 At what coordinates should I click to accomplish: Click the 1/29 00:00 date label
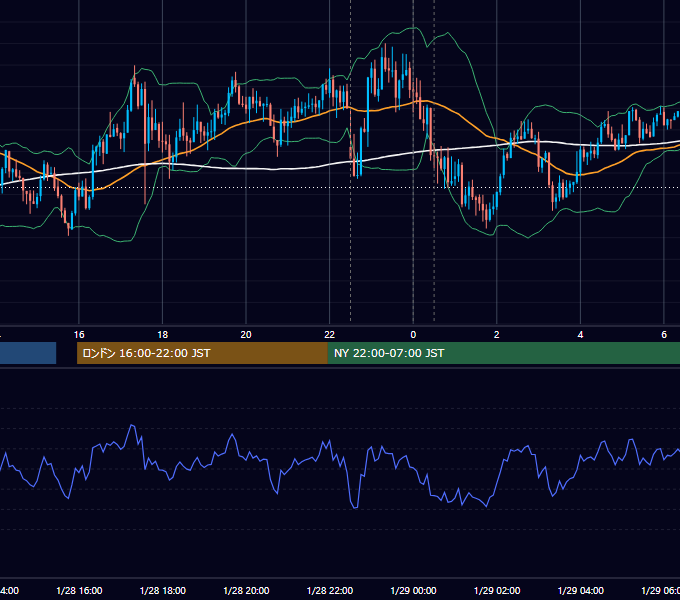coord(413,590)
